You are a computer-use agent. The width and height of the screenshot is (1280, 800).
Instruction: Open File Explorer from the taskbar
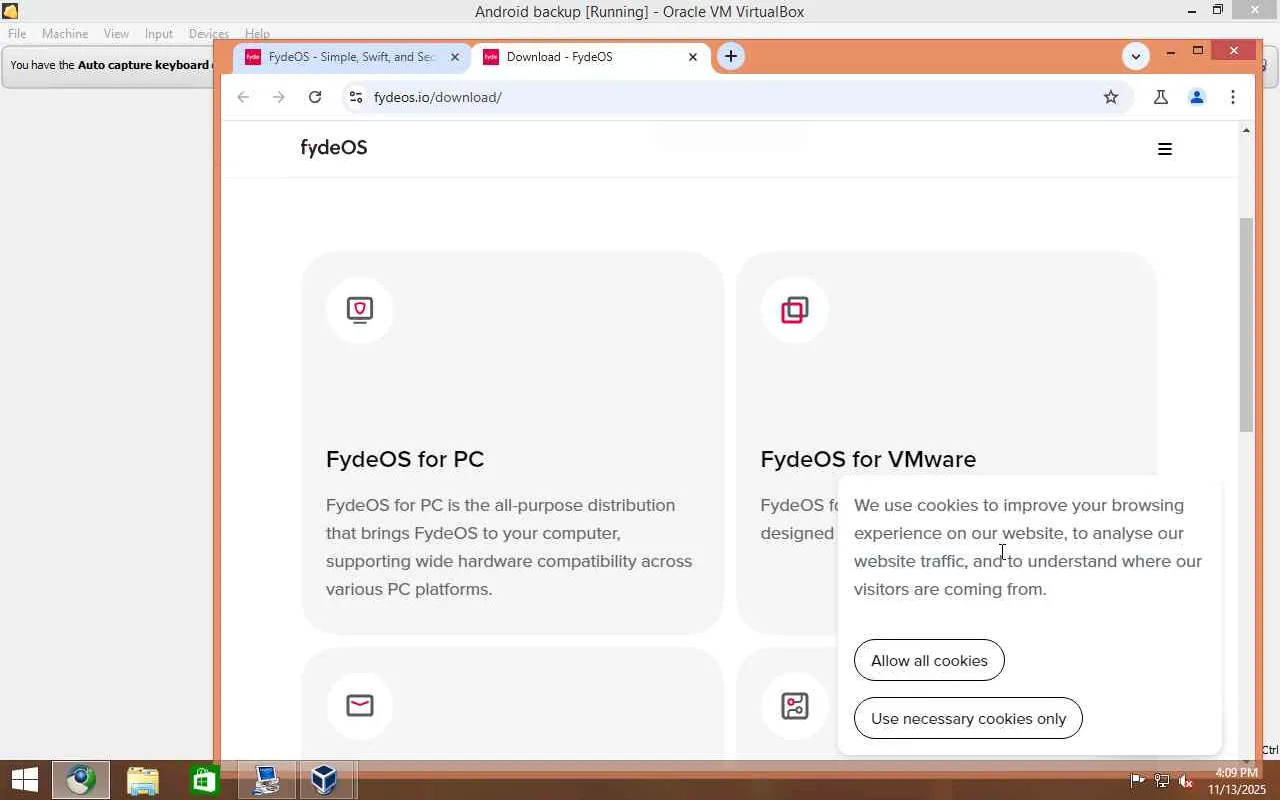[x=143, y=780]
